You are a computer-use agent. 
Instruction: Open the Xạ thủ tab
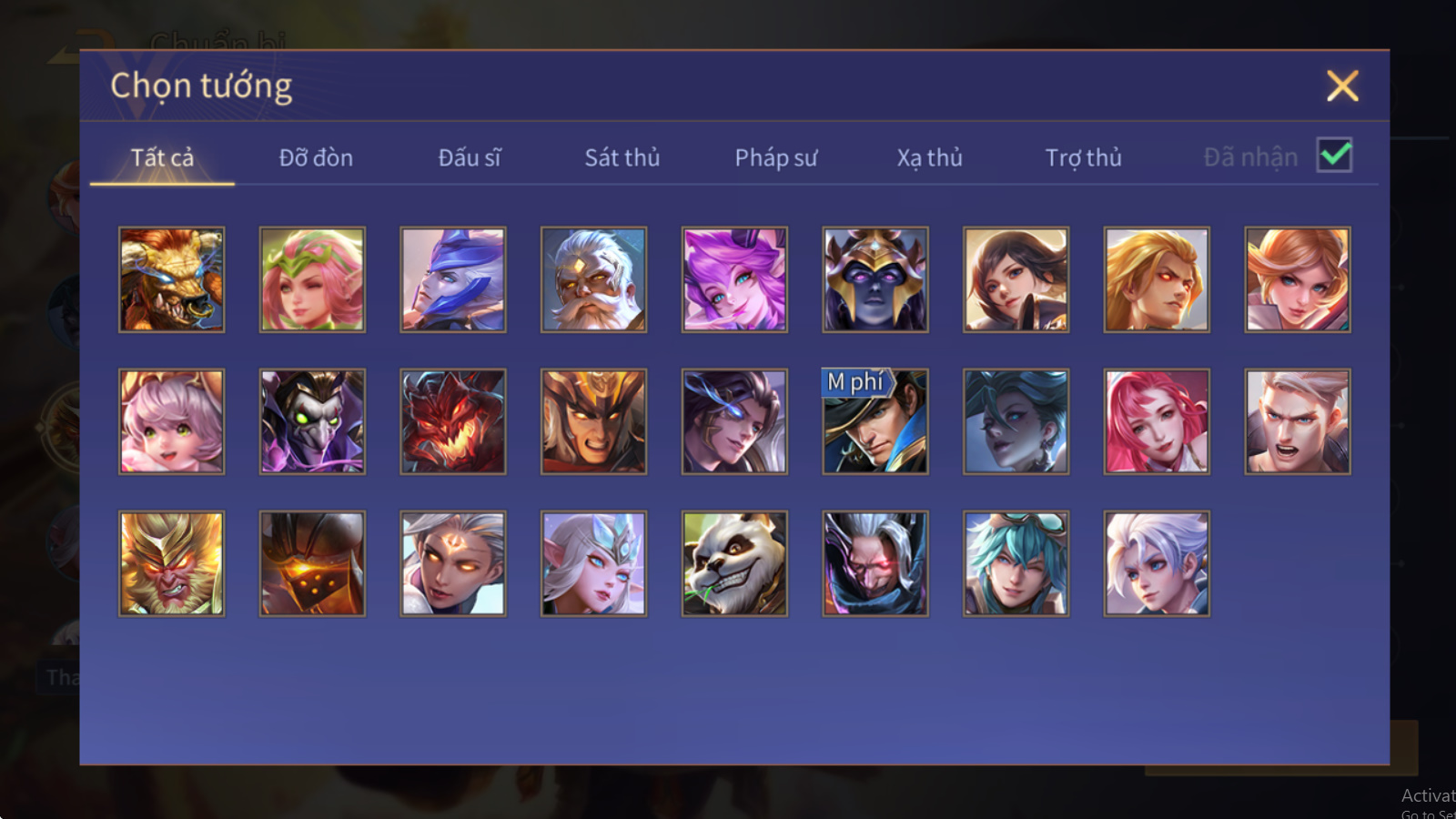tap(929, 157)
